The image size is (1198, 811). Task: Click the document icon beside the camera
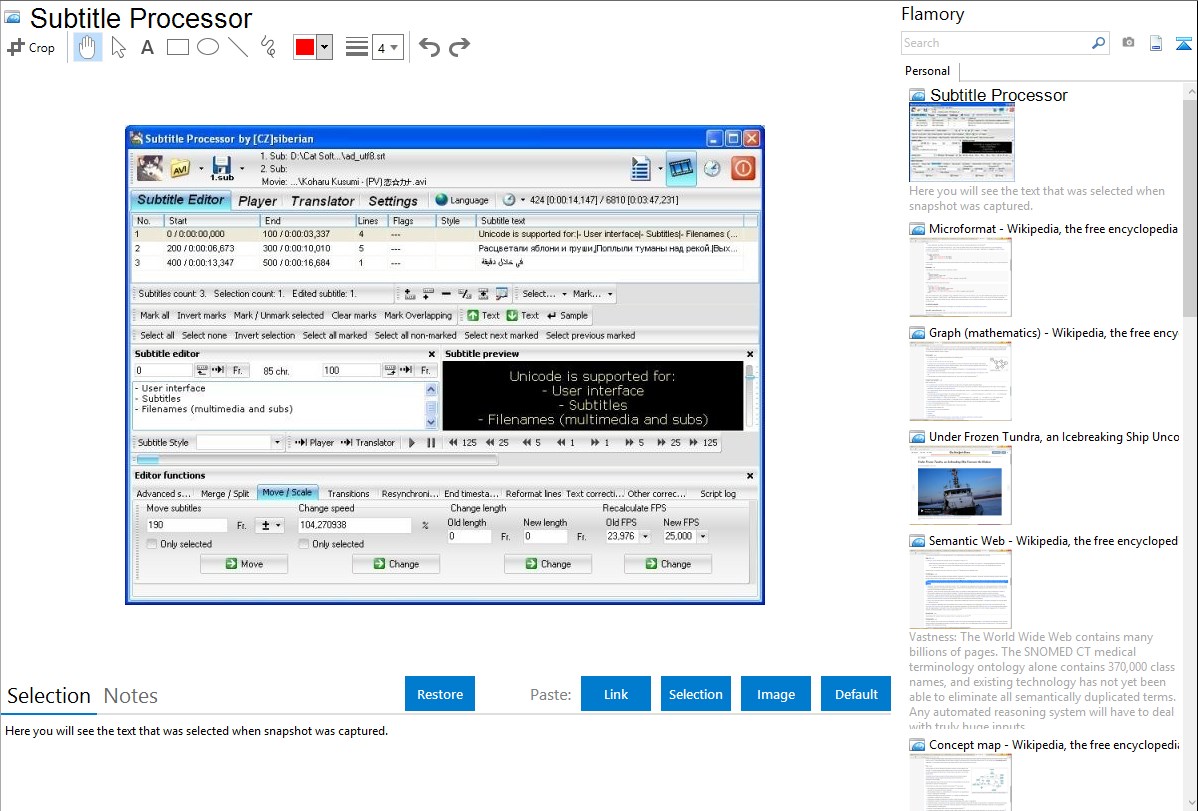coord(1156,43)
